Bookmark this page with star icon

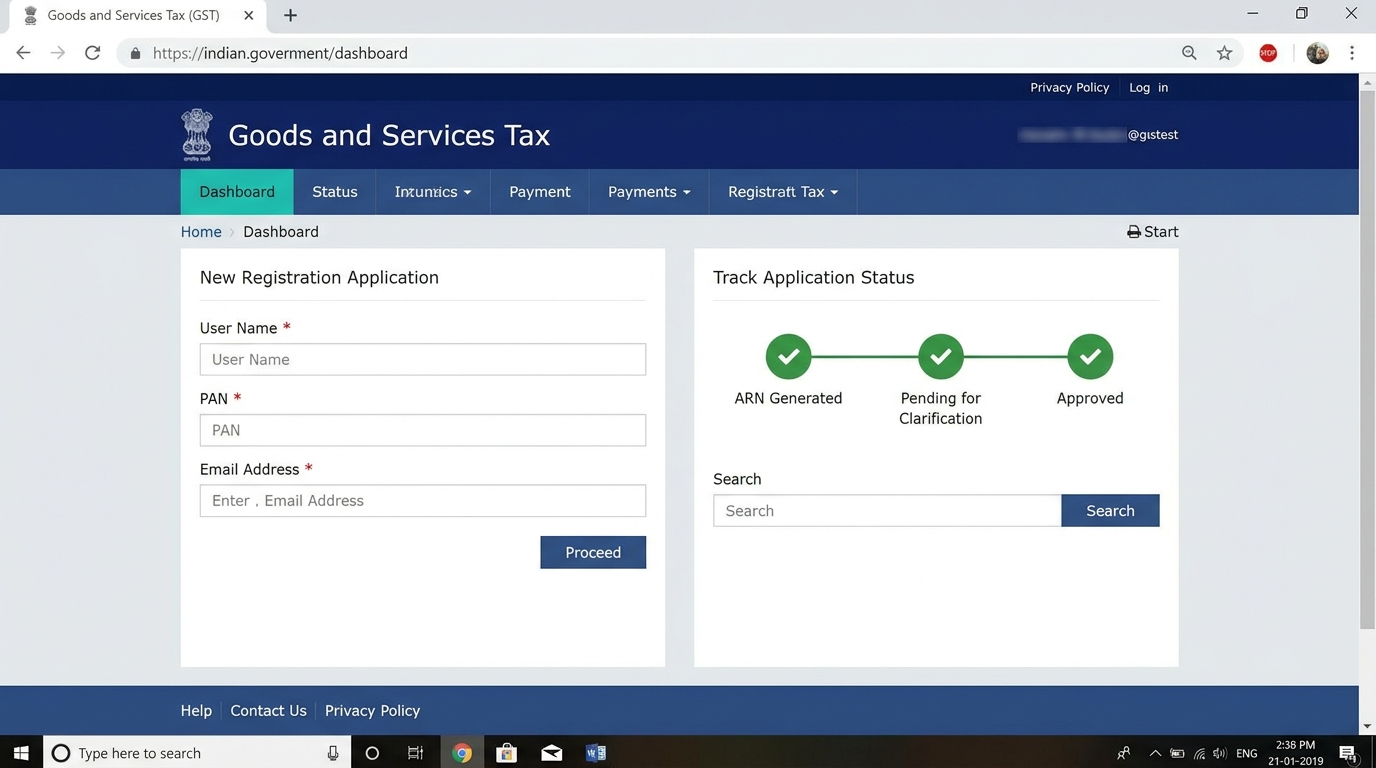[1224, 53]
